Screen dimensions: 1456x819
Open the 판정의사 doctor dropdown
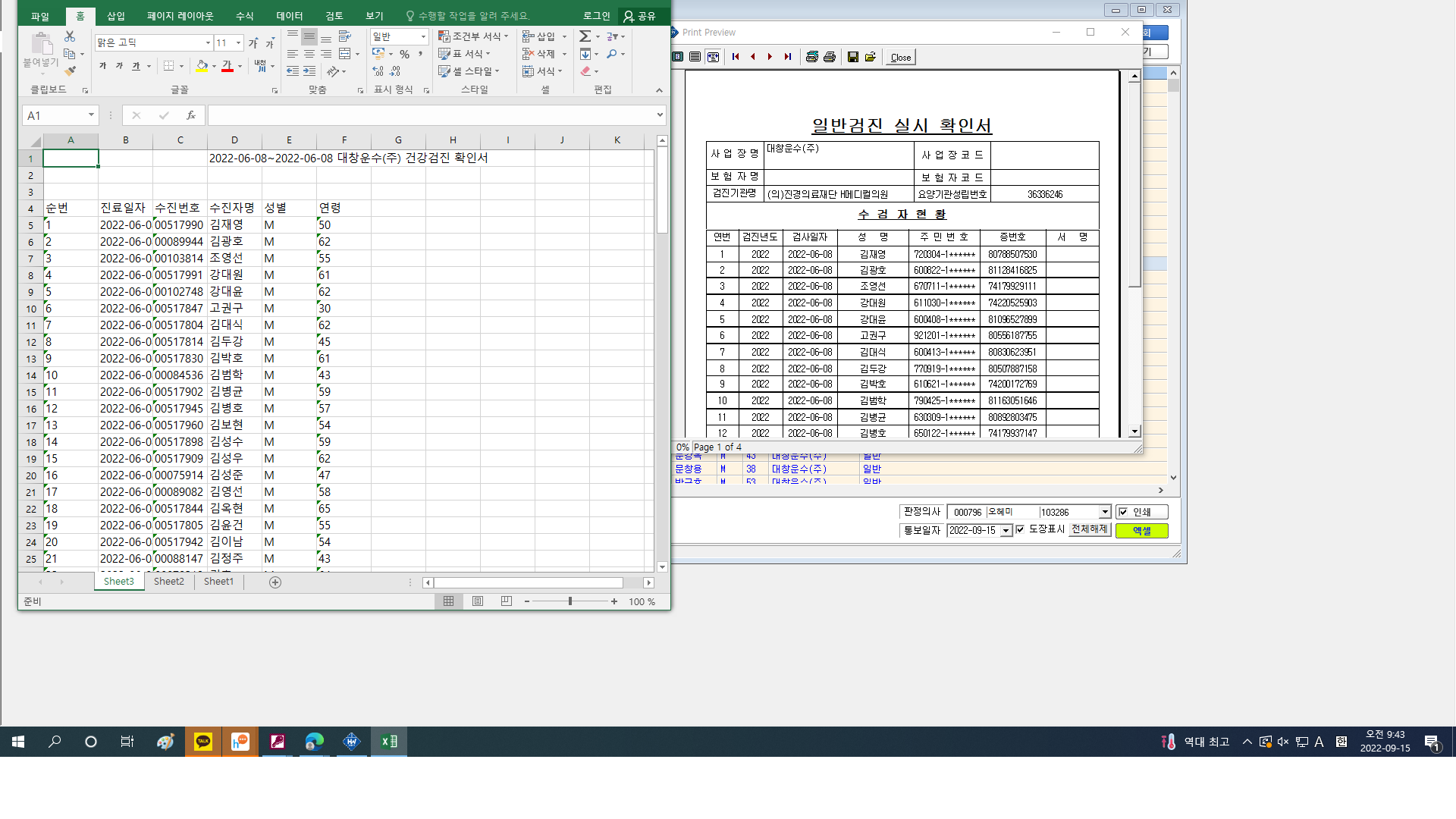(x=1105, y=512)
